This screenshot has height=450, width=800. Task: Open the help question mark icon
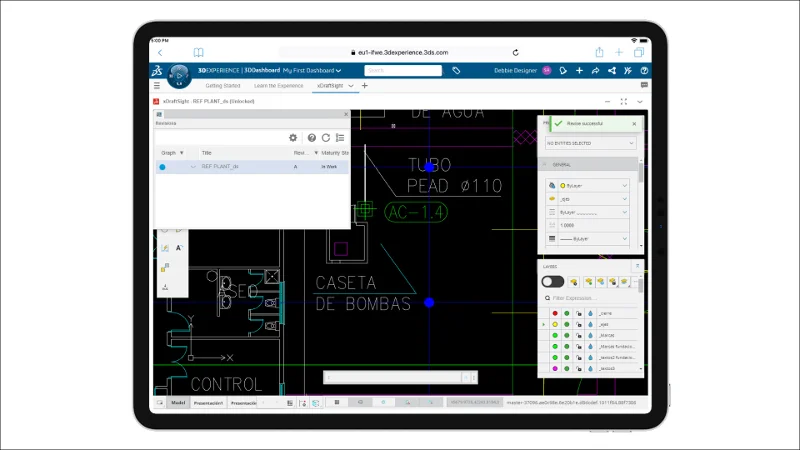(x=644, y=70)
